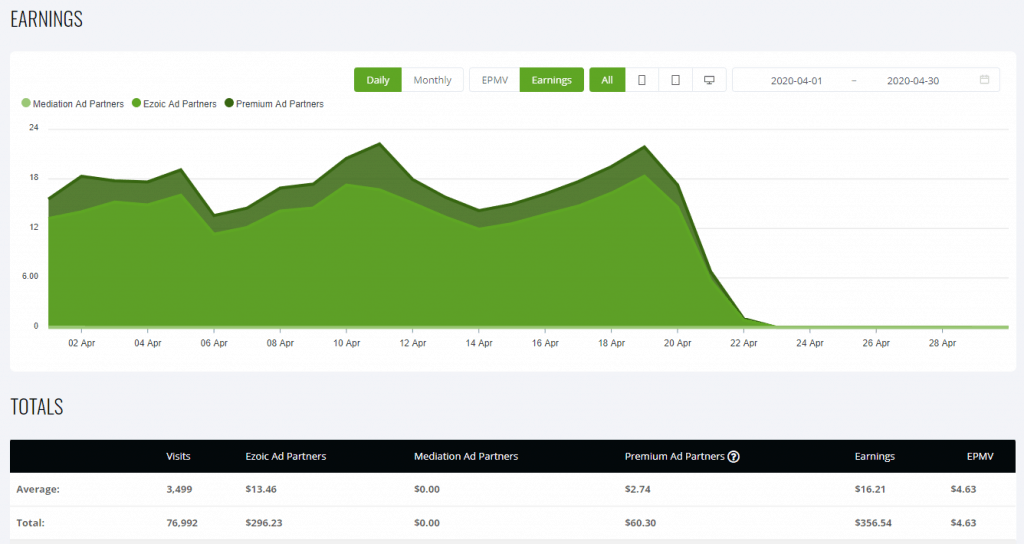Select the Total row label

click(30, 522)
